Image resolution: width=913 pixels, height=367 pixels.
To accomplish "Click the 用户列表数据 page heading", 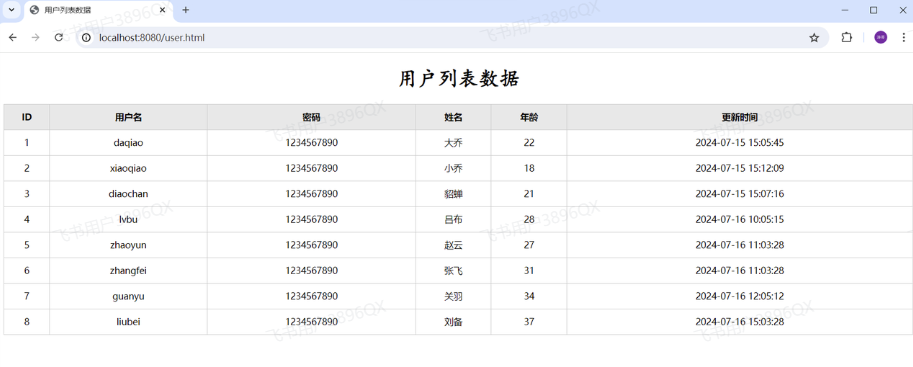I will [458, 79].
